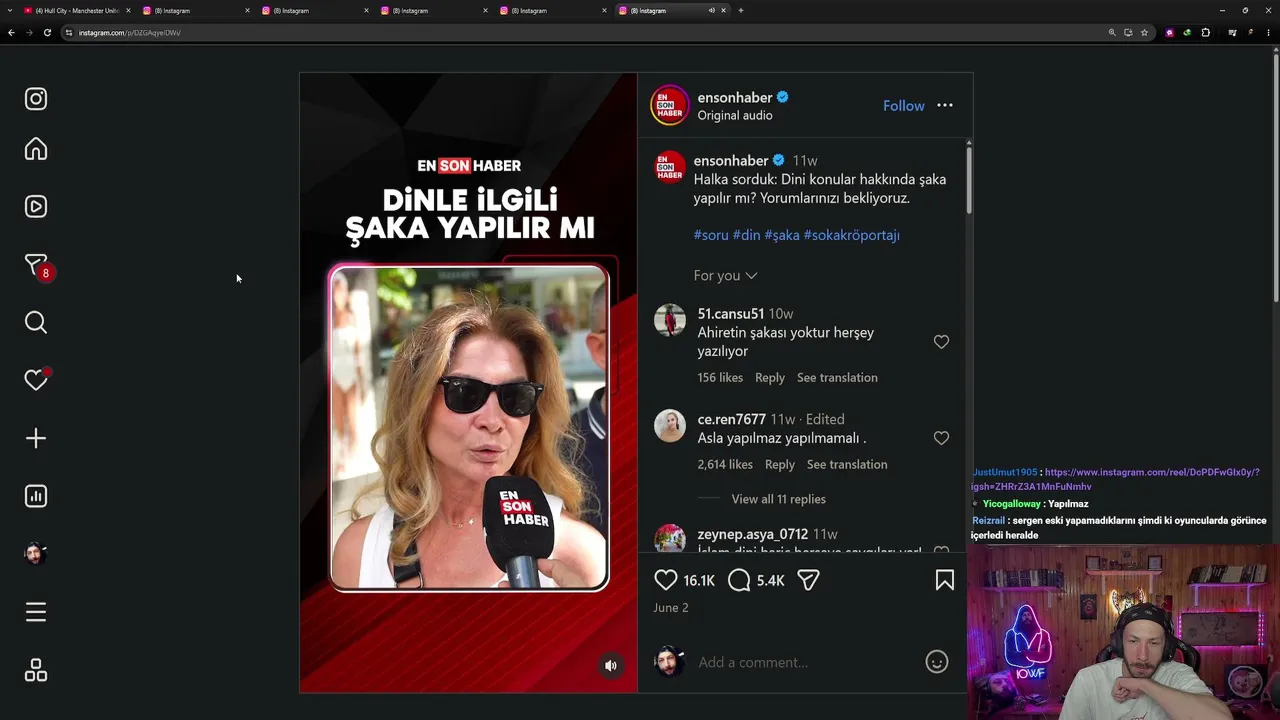Open the emoji picker in comment box
The image size is (1280, 720).
(x=937, y=662)
